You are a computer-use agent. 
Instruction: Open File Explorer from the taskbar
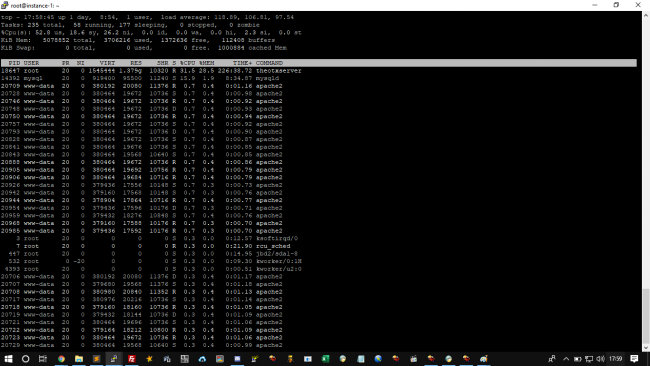coord(79,359)
